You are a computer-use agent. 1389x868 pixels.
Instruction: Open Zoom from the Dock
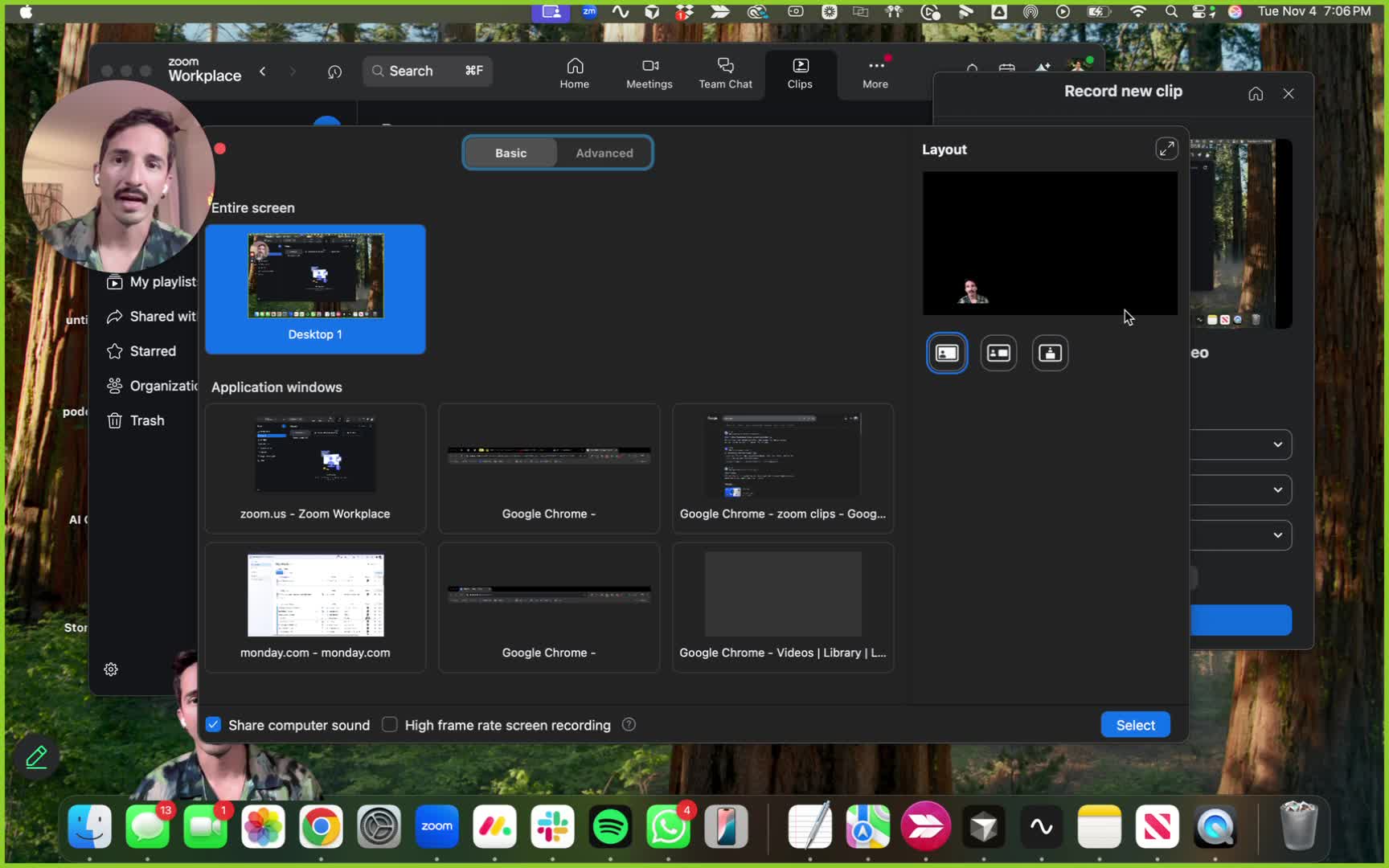click(x=436, y=826)
